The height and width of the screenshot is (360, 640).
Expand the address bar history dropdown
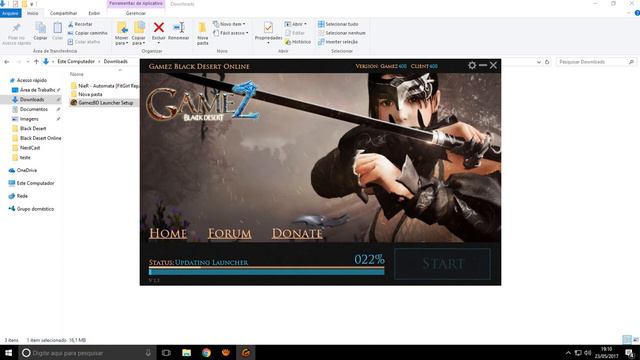tap(539, 62)
